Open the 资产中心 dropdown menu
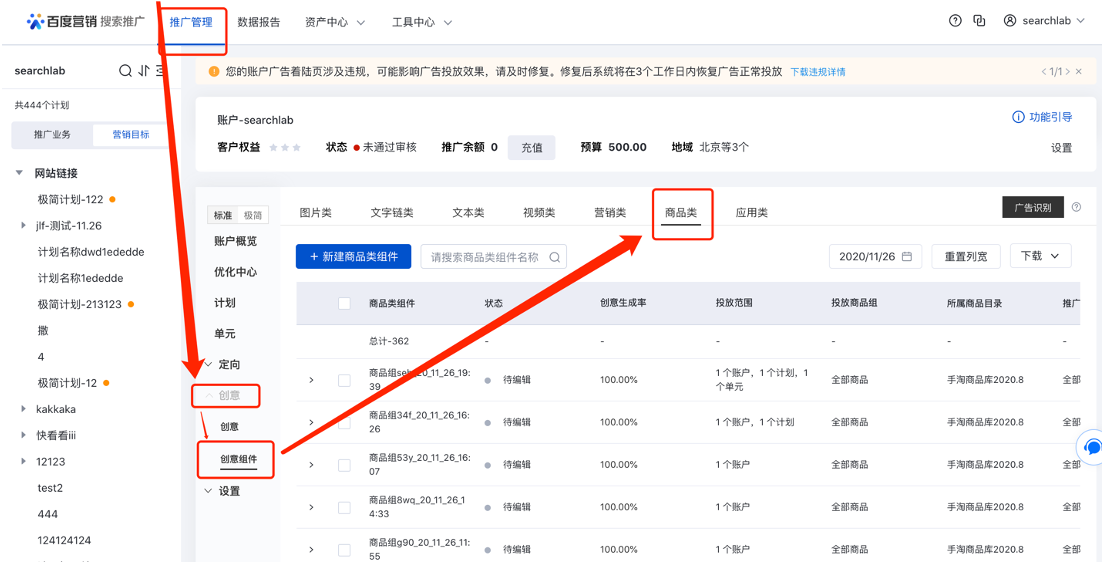Screen dimensions: 1102x562 [335, 22]
